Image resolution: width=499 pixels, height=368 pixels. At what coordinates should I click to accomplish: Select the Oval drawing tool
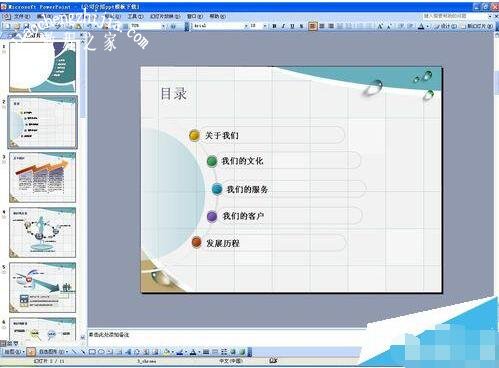point(101,352)
